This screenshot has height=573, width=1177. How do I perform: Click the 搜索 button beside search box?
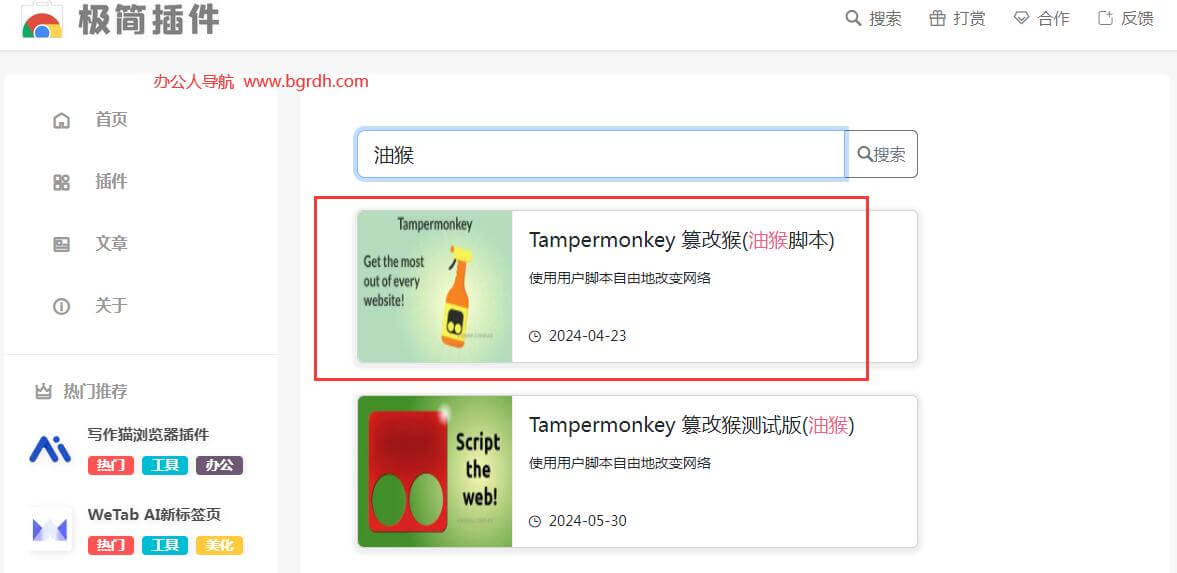tap(882, 154)
